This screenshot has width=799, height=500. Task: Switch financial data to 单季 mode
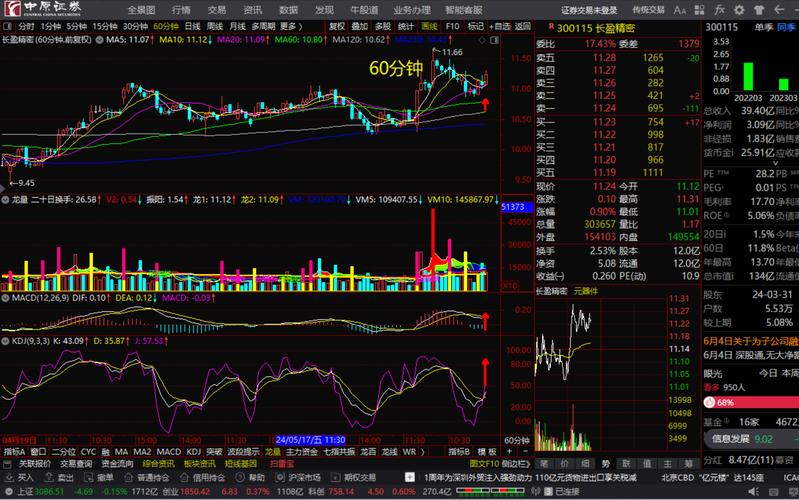pos(763,26)
